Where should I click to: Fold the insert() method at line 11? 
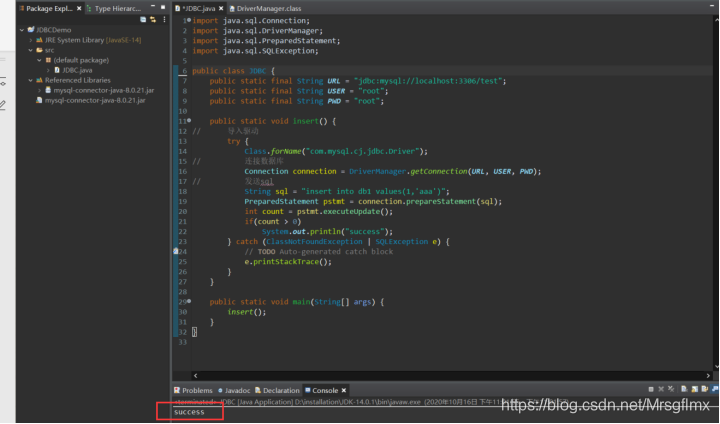click(189, 120)
